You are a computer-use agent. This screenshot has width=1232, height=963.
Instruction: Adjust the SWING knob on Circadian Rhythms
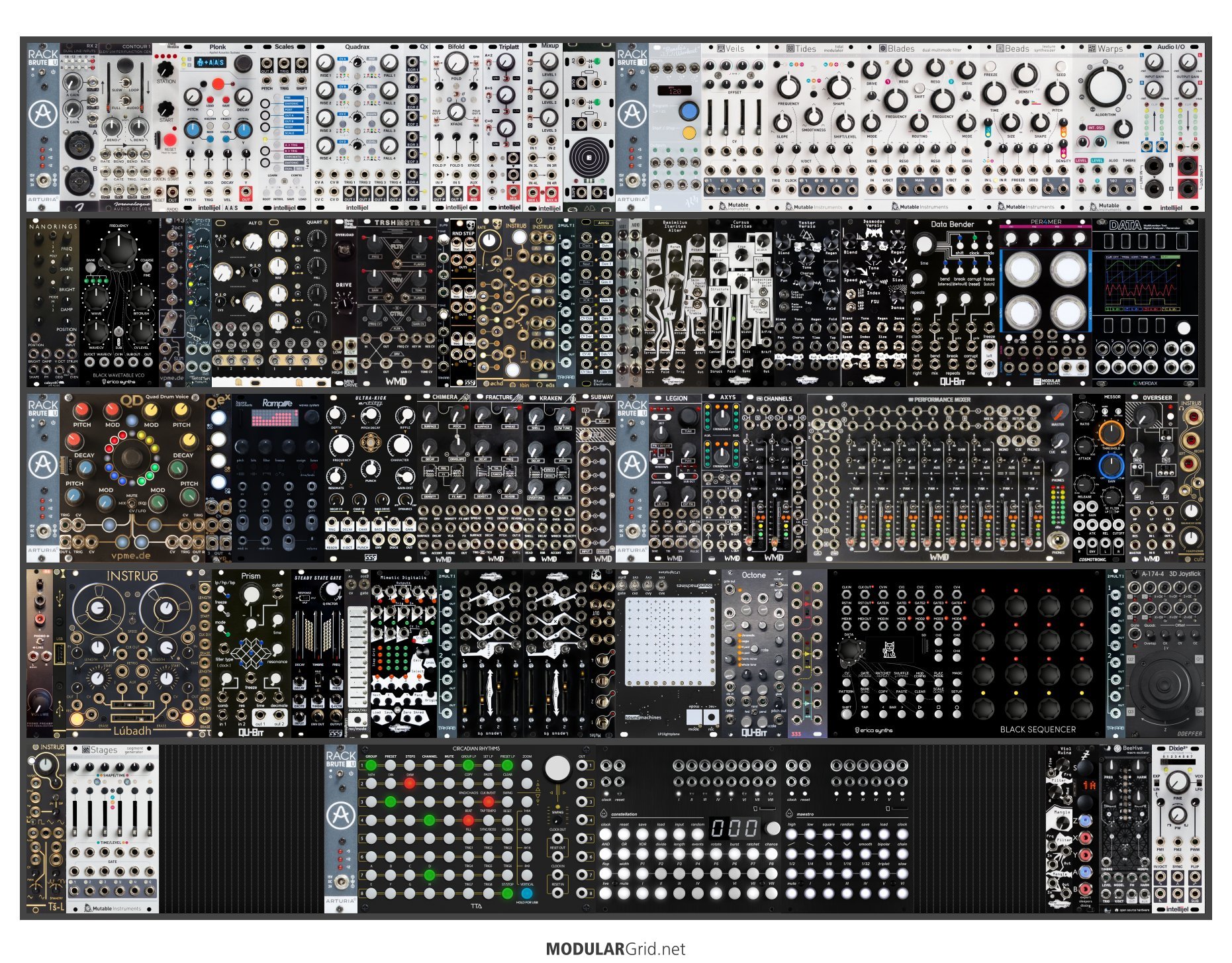[557, 819]
